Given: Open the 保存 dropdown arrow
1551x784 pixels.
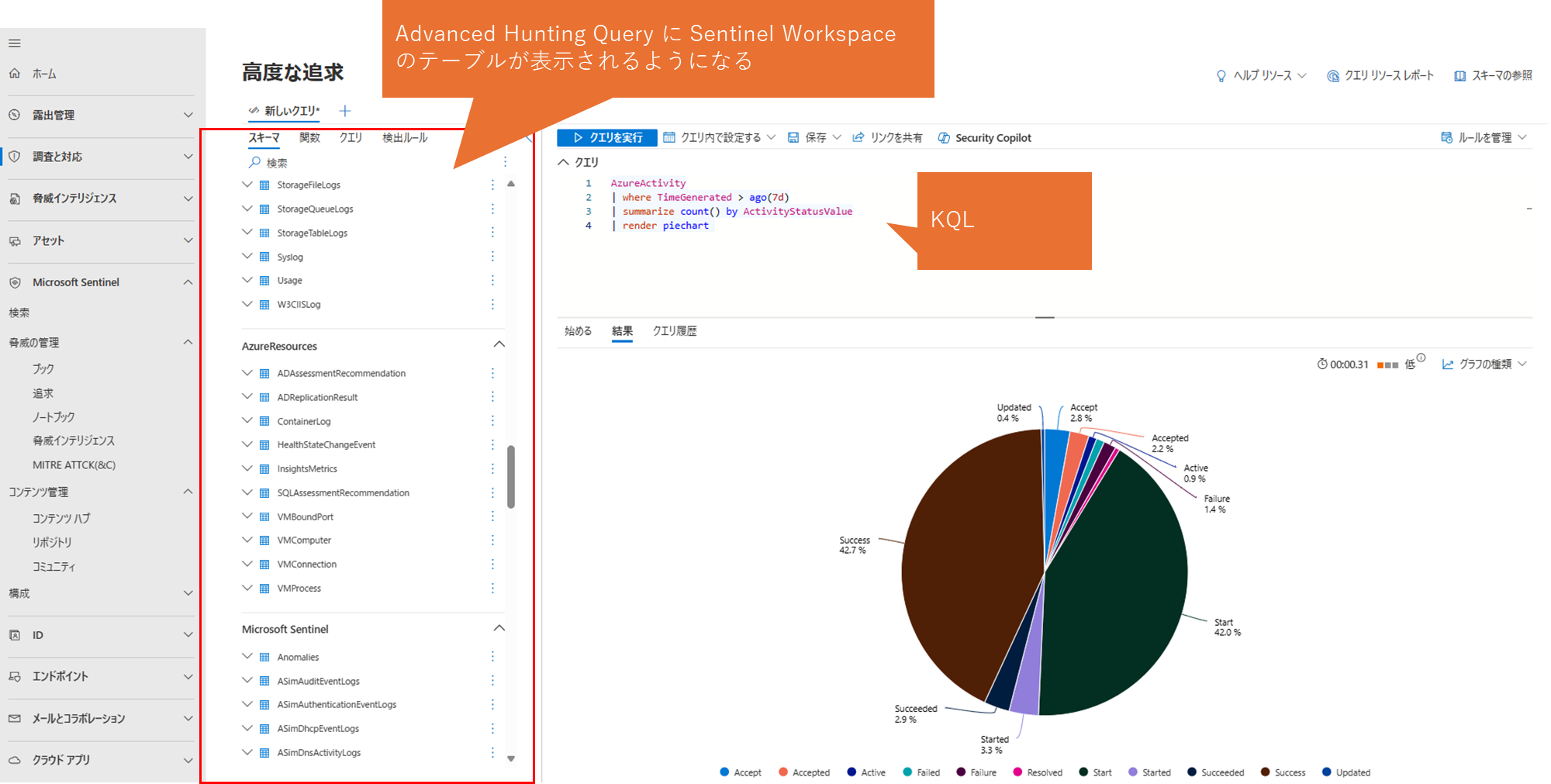Looking at the screenshot, I should pyautogui.click(x=837, y=137).
